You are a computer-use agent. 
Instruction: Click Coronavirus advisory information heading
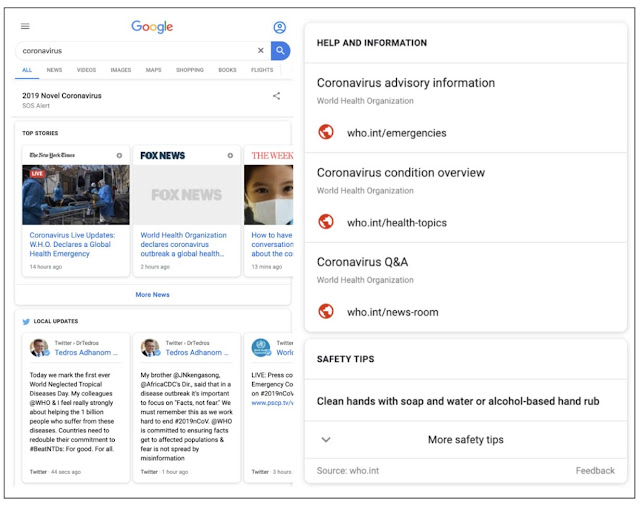click(x=406, y=83)
